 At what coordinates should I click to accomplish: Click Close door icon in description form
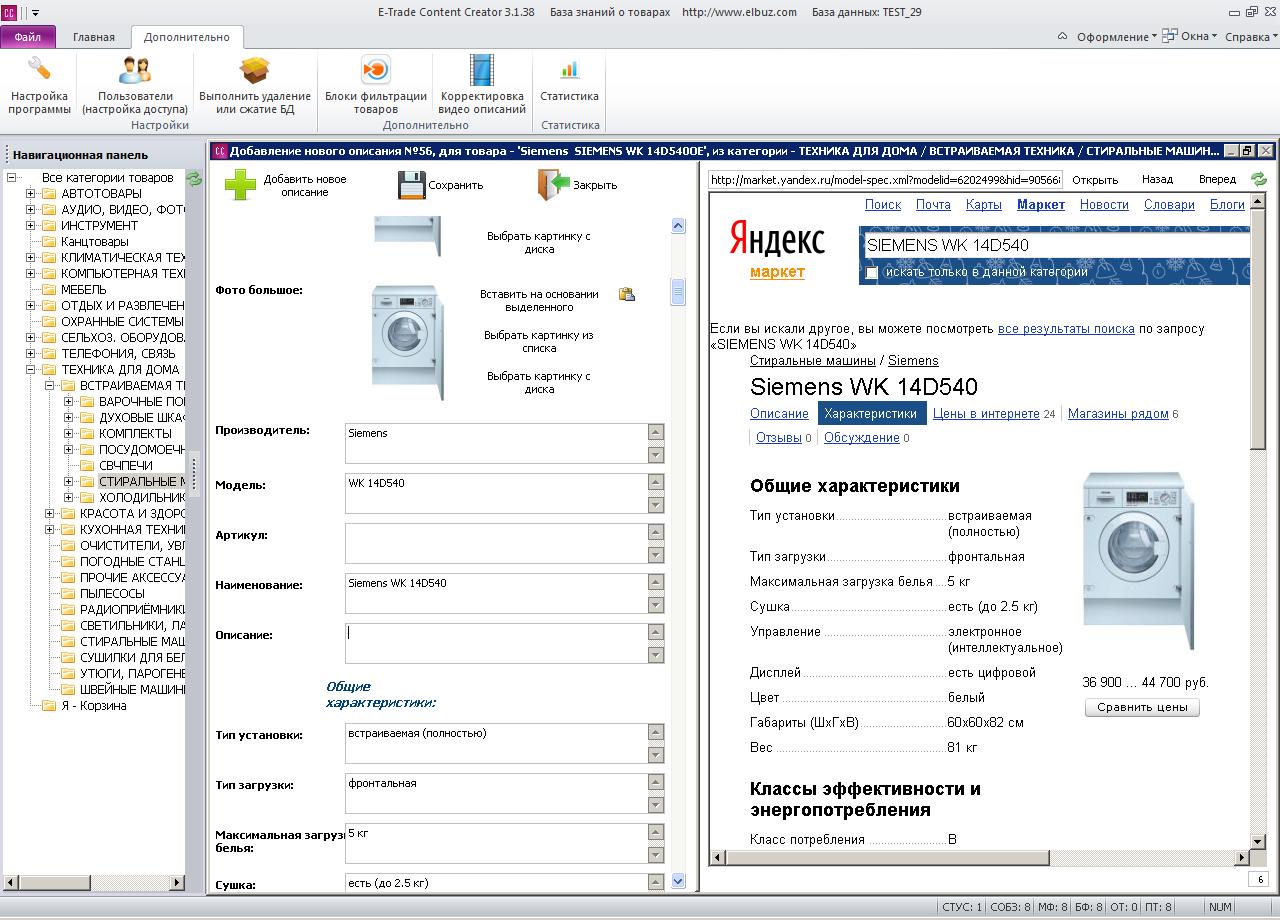point(553,185)
